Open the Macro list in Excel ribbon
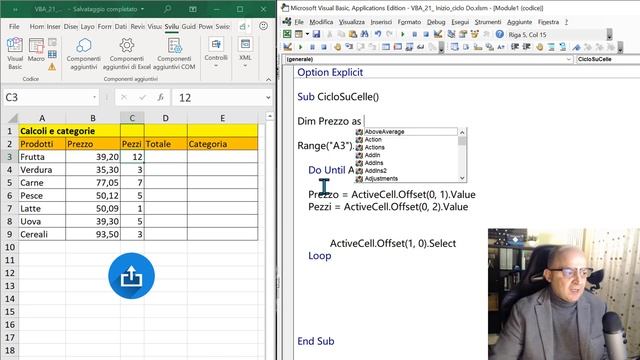Screen dimensions: 640x360 [x=36, y=49]
